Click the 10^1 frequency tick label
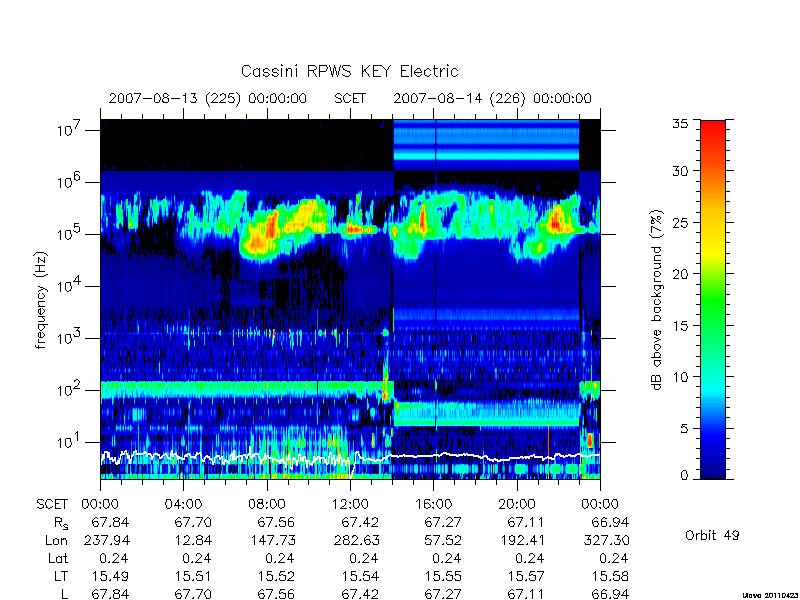The image size is (800, 600). [70, 442]
